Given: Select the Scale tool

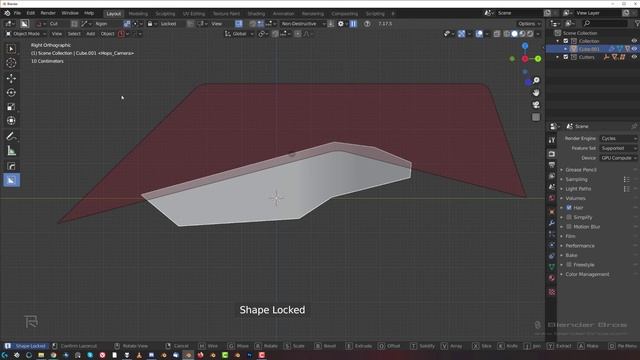Looking at the screenshot, I should [x=11, y=107].
